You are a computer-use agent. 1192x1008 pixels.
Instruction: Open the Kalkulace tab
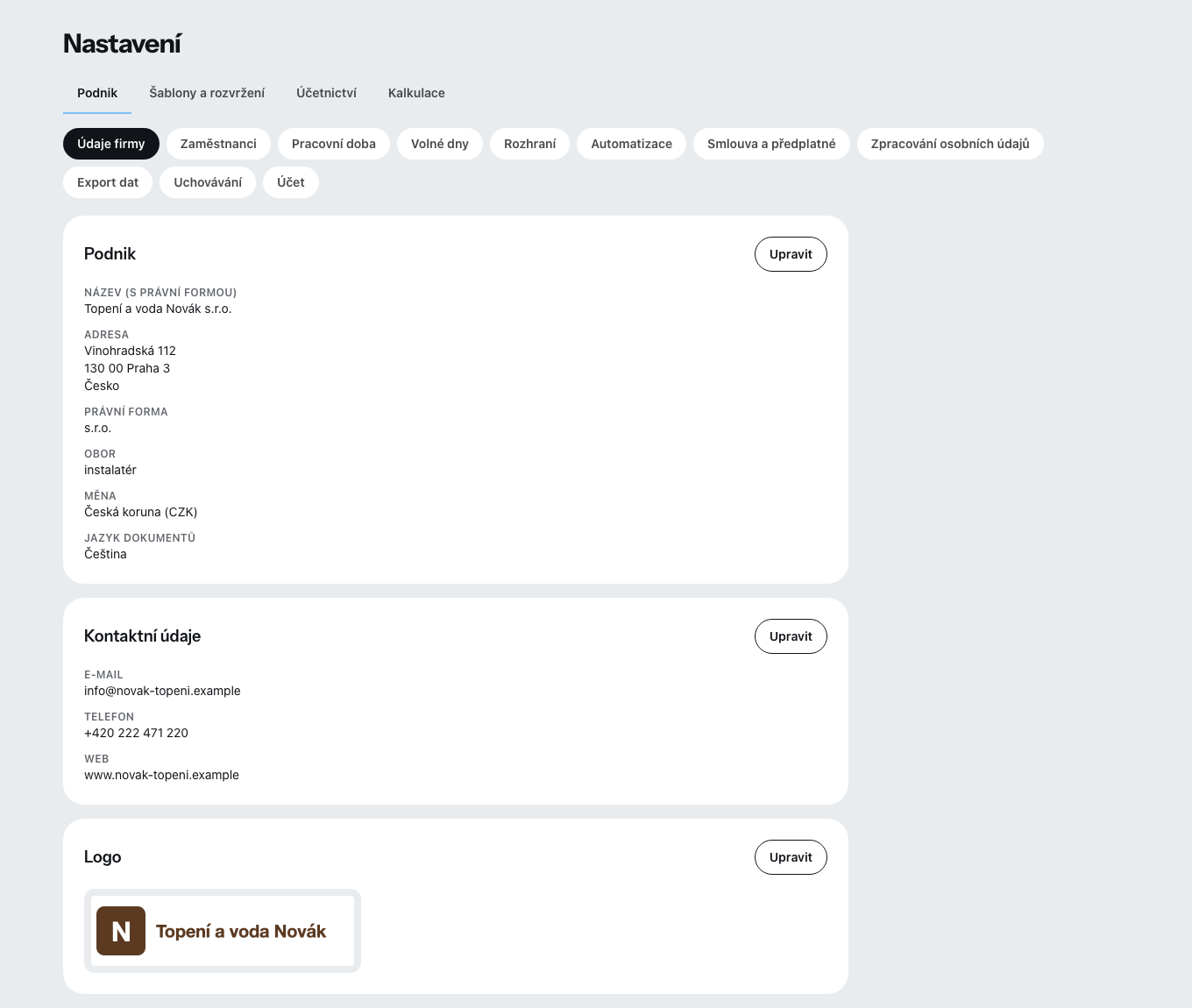pos(416,93)
